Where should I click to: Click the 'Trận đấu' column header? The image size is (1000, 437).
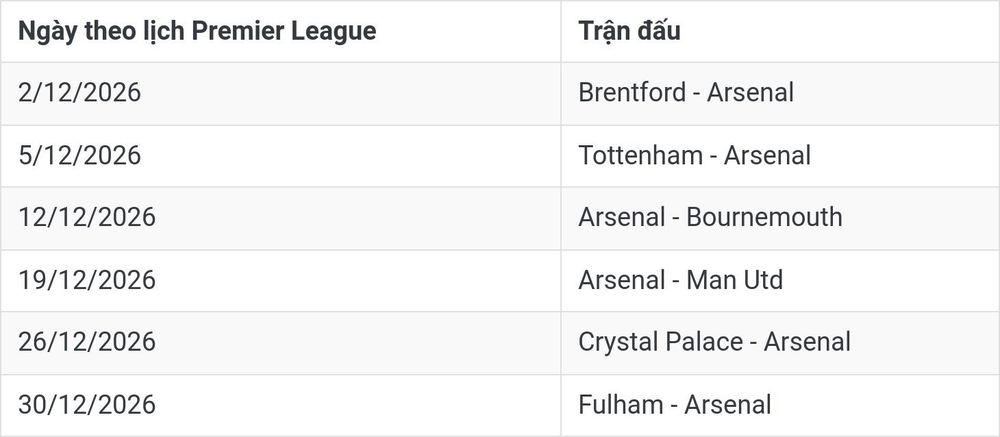(x=780, y=31)
